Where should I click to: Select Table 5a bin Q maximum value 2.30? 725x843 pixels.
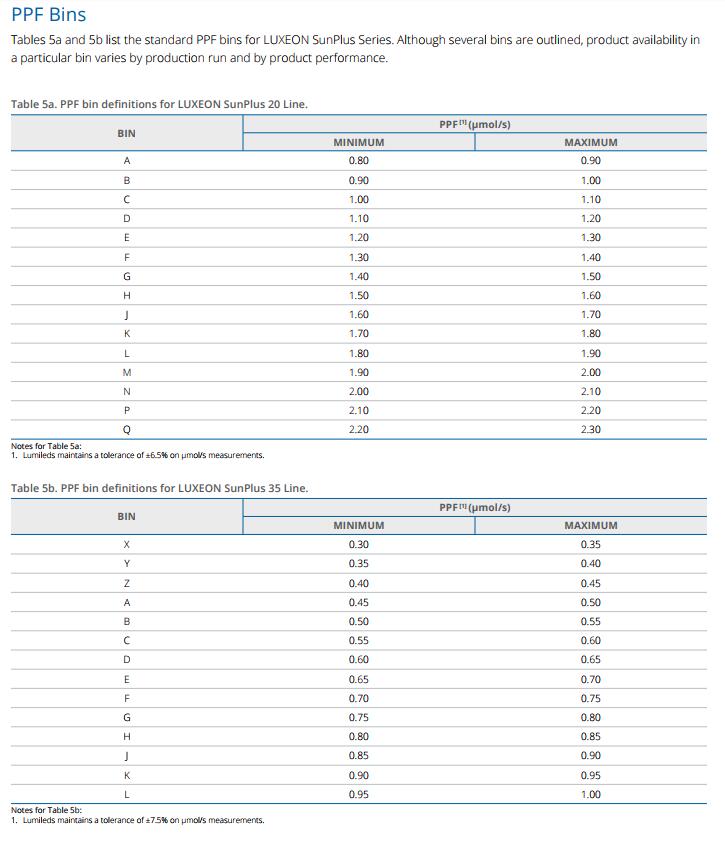click(591, 430)
